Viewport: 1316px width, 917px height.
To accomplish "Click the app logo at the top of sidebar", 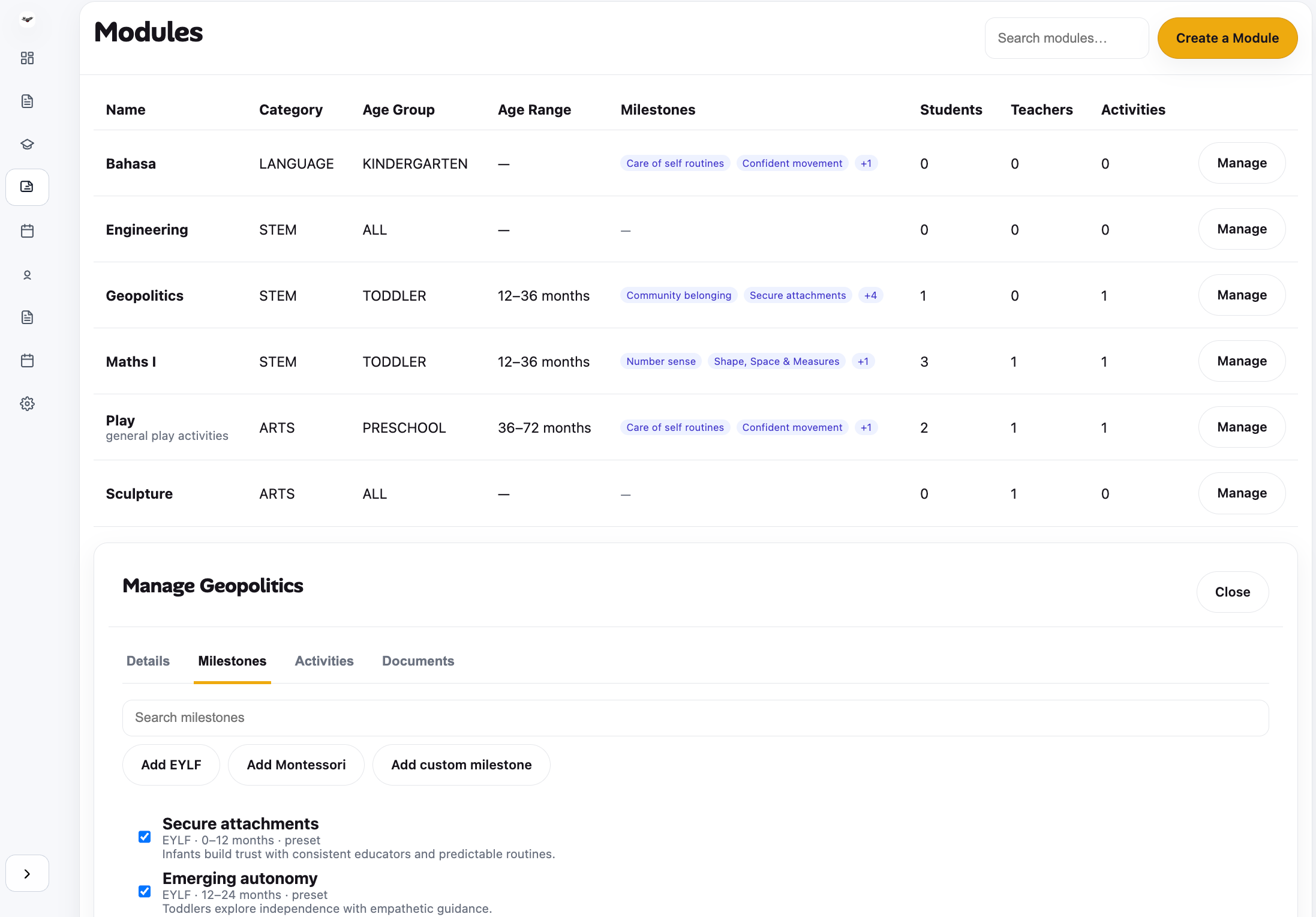I will click(26, 19).
